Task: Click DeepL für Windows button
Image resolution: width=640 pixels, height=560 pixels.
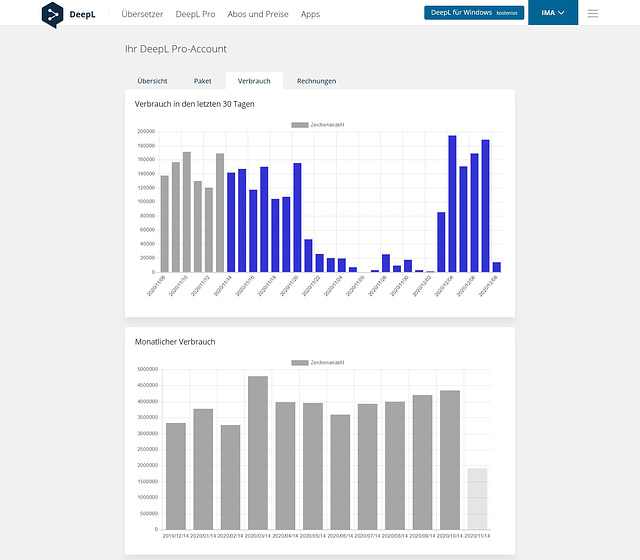Action: (474, 13)
